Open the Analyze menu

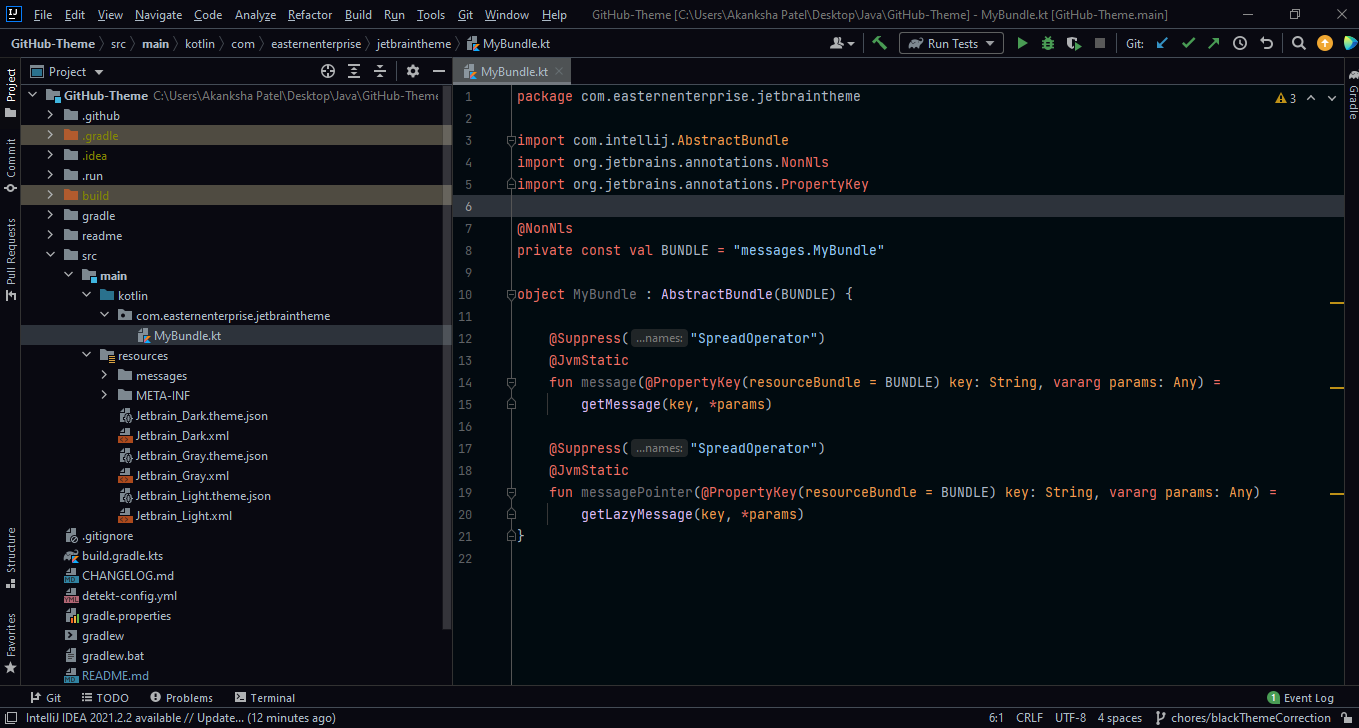(255, 15)
